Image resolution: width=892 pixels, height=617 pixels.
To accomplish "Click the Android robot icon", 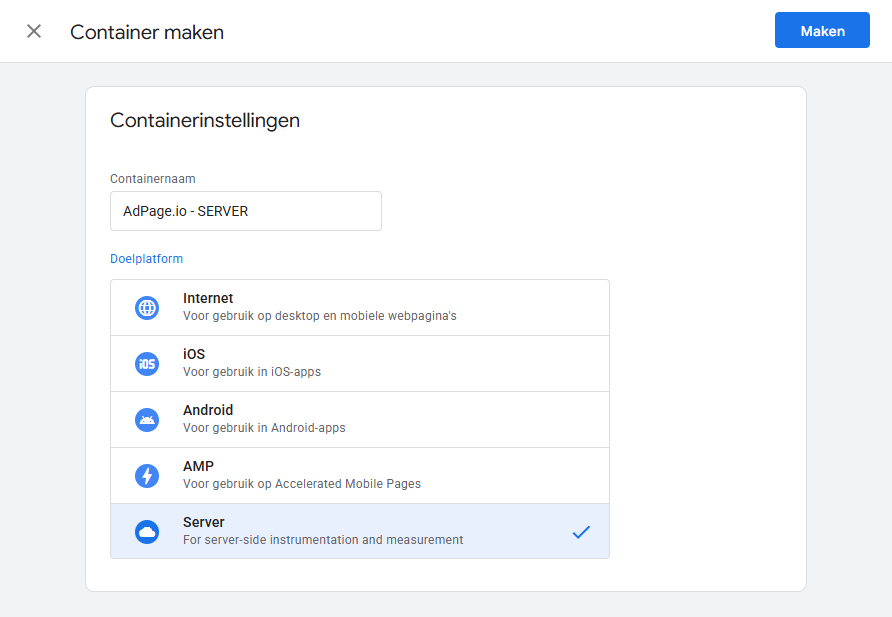I will point(147,420).
